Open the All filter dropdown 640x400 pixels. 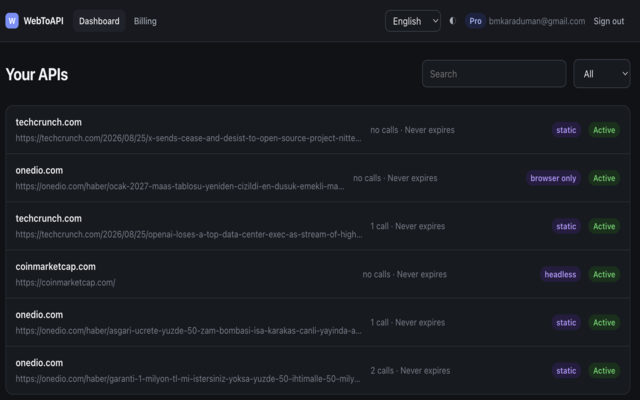pyautogui.click(x=602, y=74)
